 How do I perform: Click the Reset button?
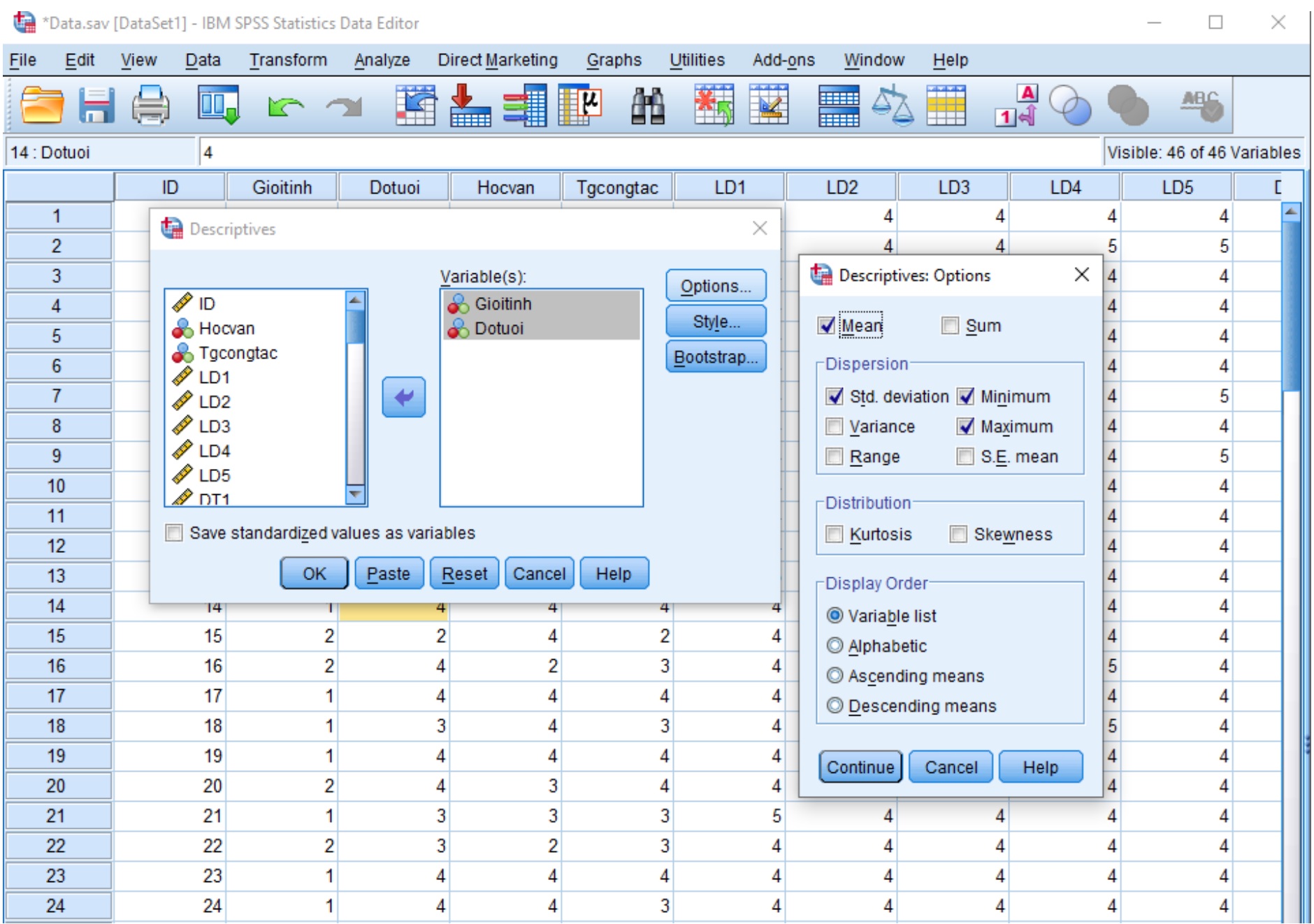[x=464, y=574]
